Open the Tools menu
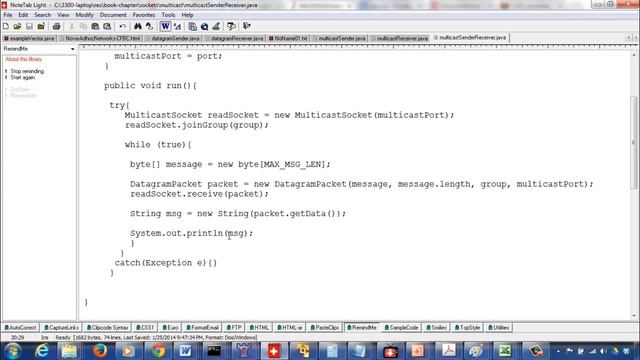The height and width of the screenshot is (360, 640). click(168, 15)
